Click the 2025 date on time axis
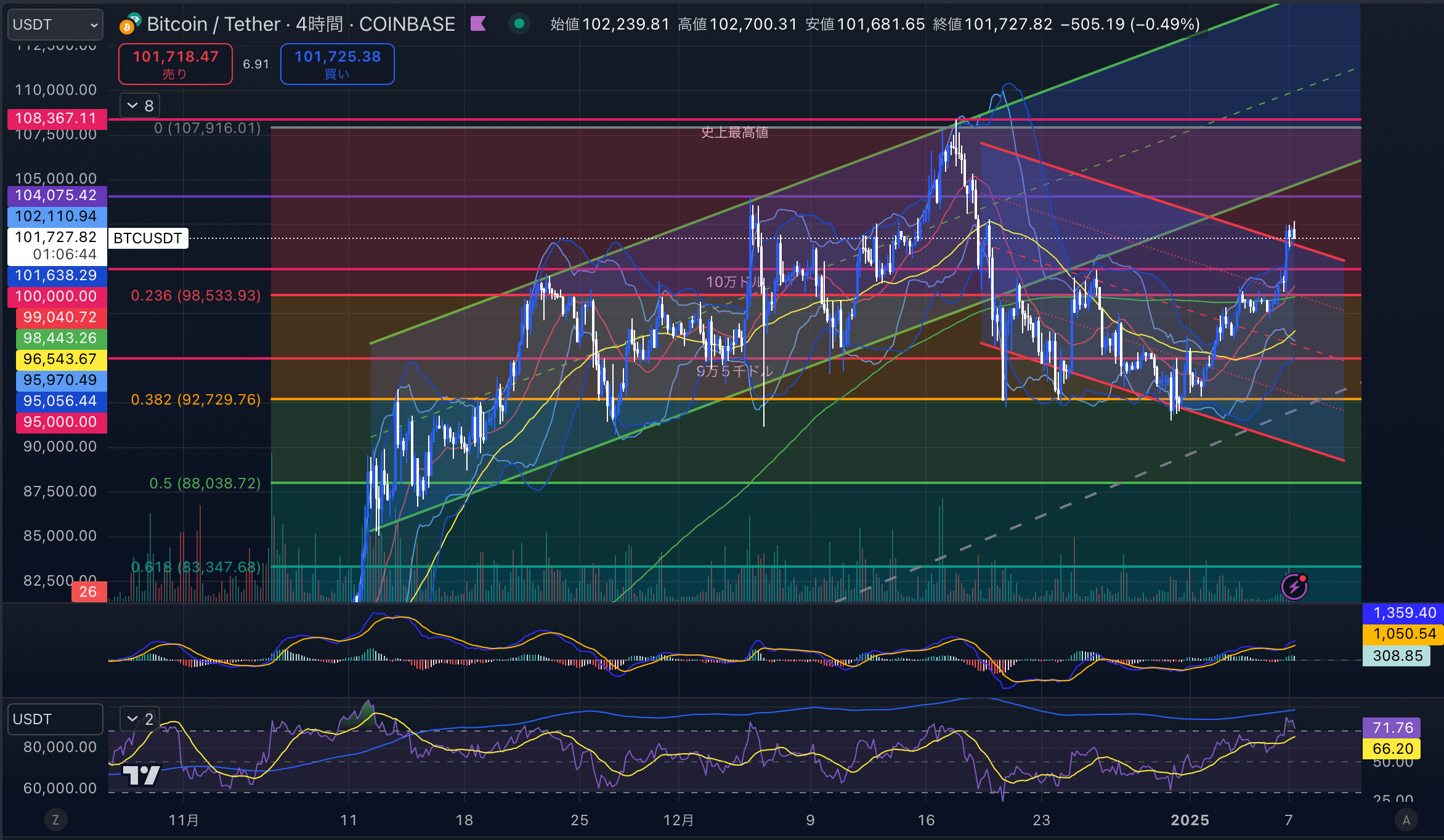This screenshot has height=840, width=1444. pyautogui.click(x=1190, y=820)
